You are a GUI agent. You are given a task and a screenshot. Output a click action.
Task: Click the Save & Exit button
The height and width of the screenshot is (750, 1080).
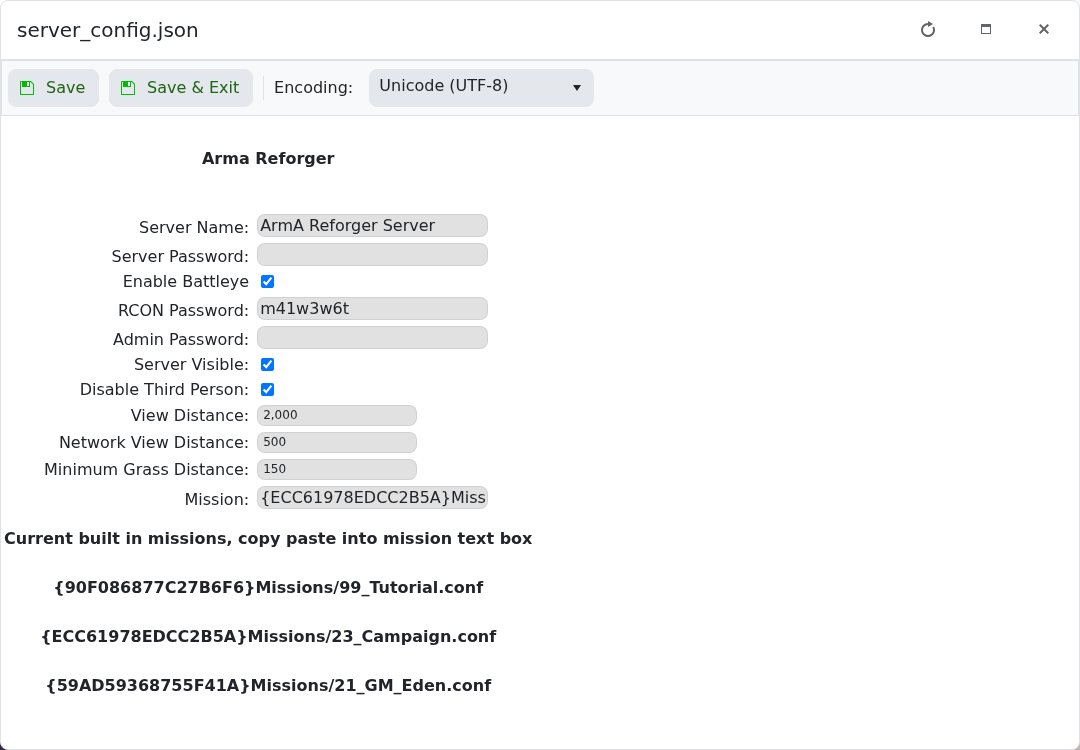pos(180,88)
